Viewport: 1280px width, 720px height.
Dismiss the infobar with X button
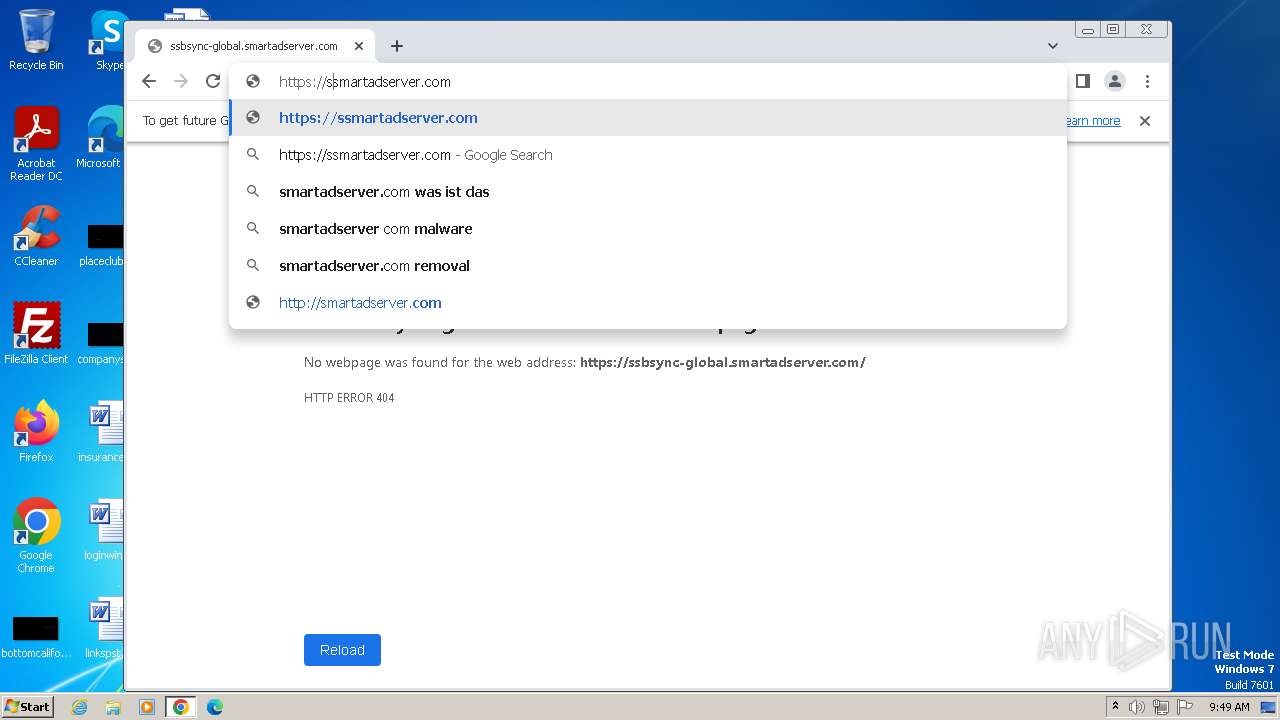point(1145,121)
